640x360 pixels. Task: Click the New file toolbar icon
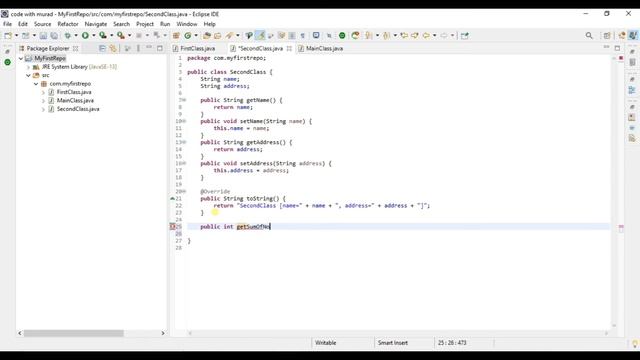click(x=8, y=36)
